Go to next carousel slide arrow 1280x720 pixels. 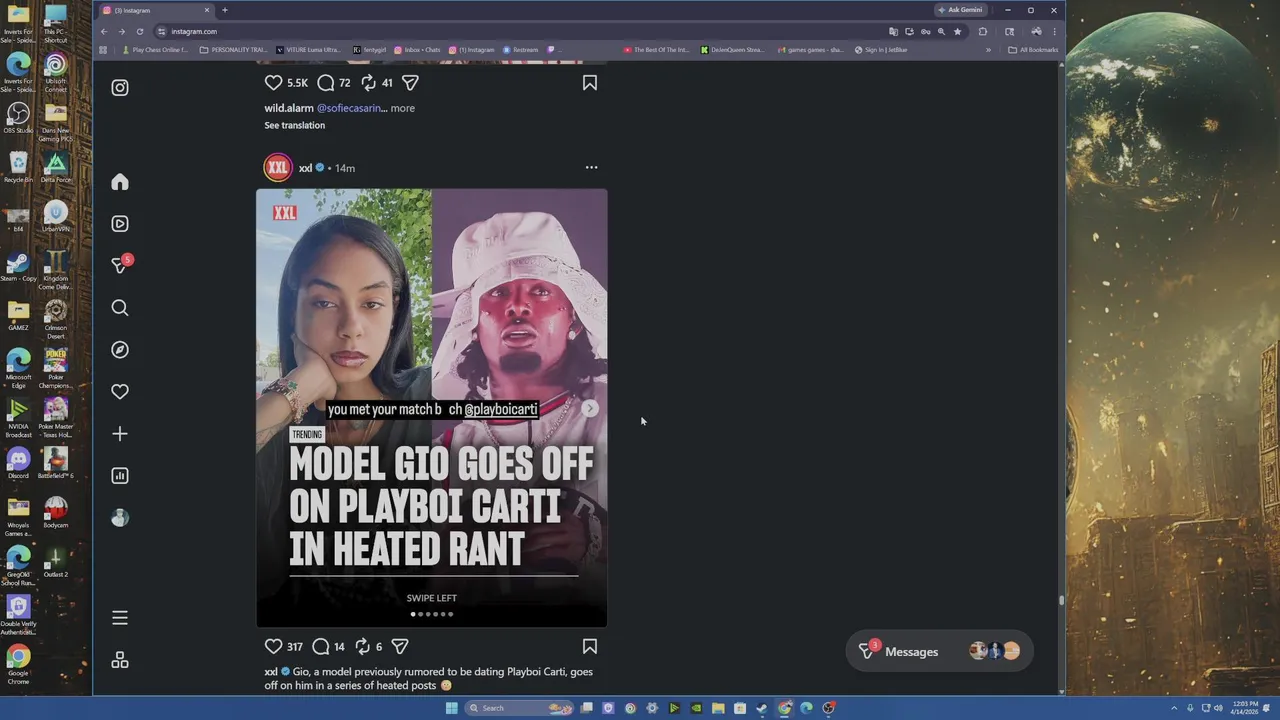(590, 408)
